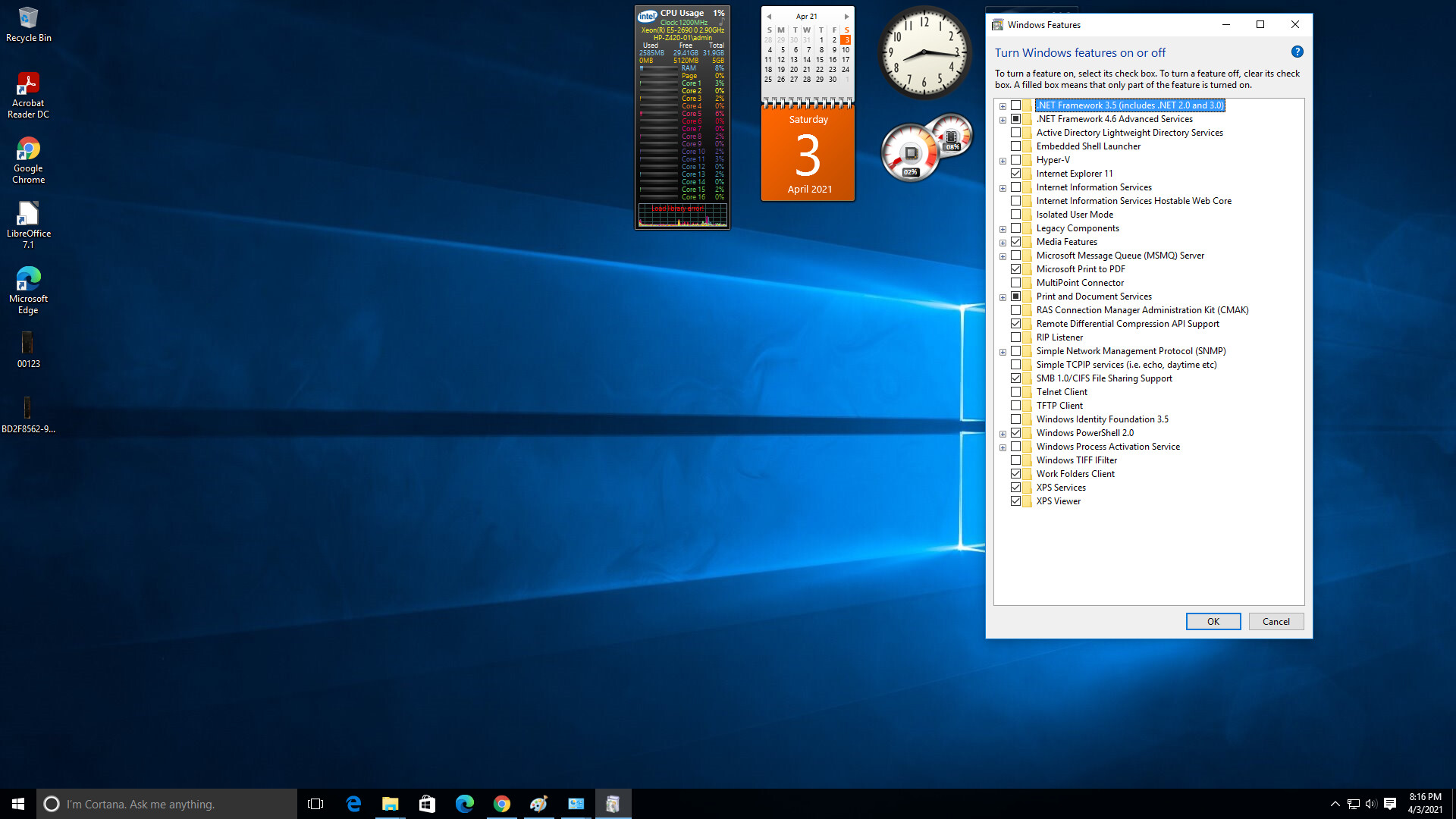The width and height of the screenshot is (1456, 819).
Task: Select the Embedded Shell Launcher row
Action: coord(1088,146)
